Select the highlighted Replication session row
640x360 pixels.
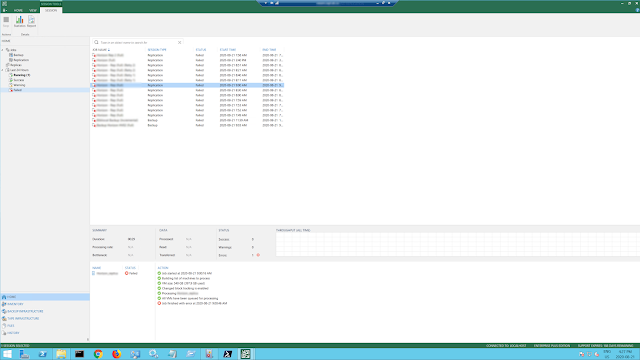click(x=187, y=85)
